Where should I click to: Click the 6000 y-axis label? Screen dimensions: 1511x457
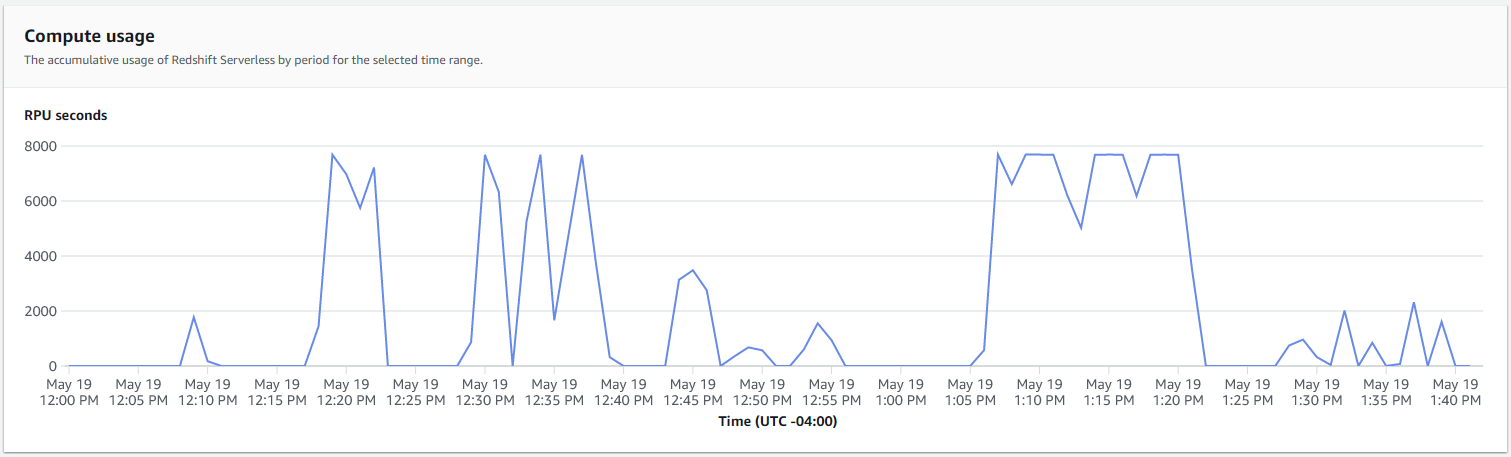41,201
